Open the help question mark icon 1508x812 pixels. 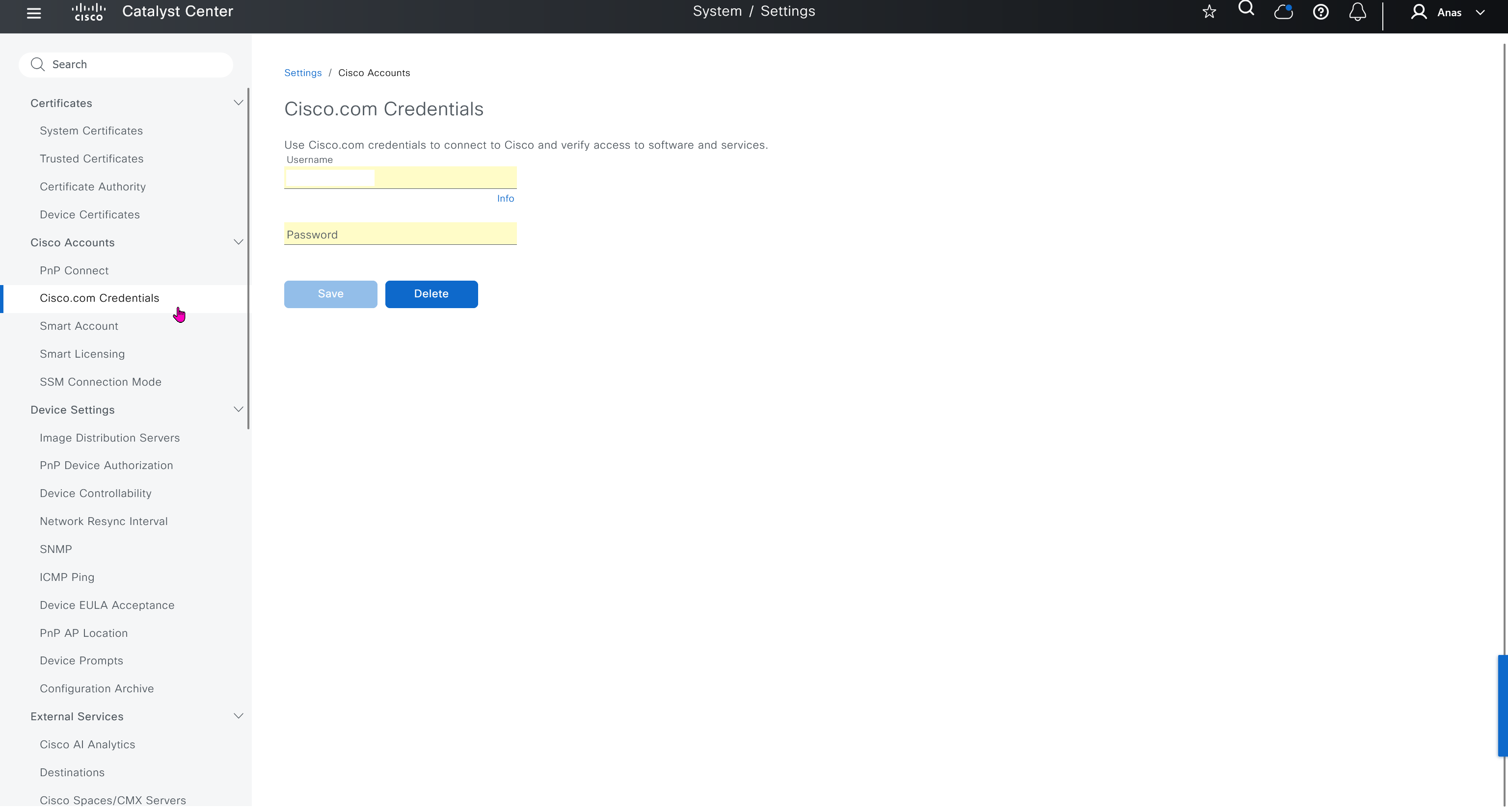tap(1320, 12)
